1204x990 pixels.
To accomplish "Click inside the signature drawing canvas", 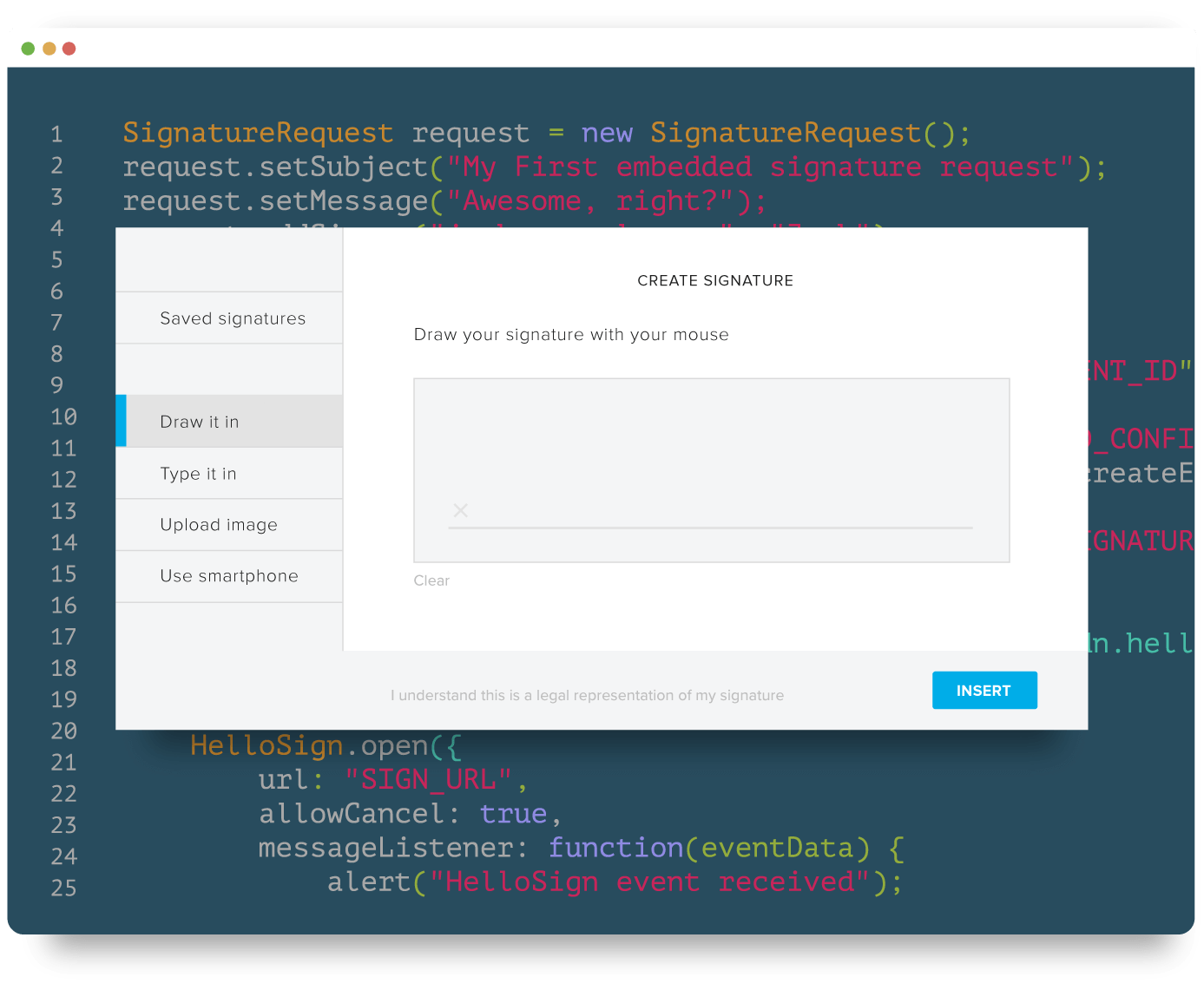I will [x=712, y=470].
